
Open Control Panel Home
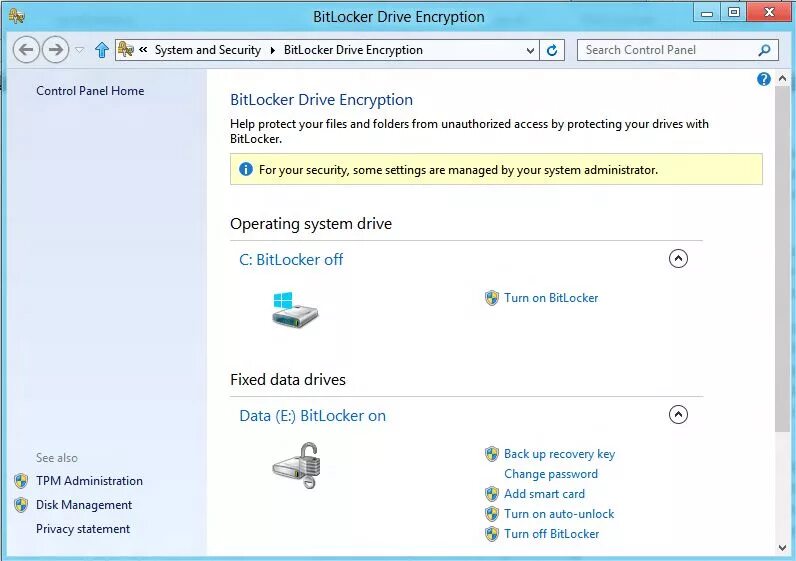[x=90, y=91]
